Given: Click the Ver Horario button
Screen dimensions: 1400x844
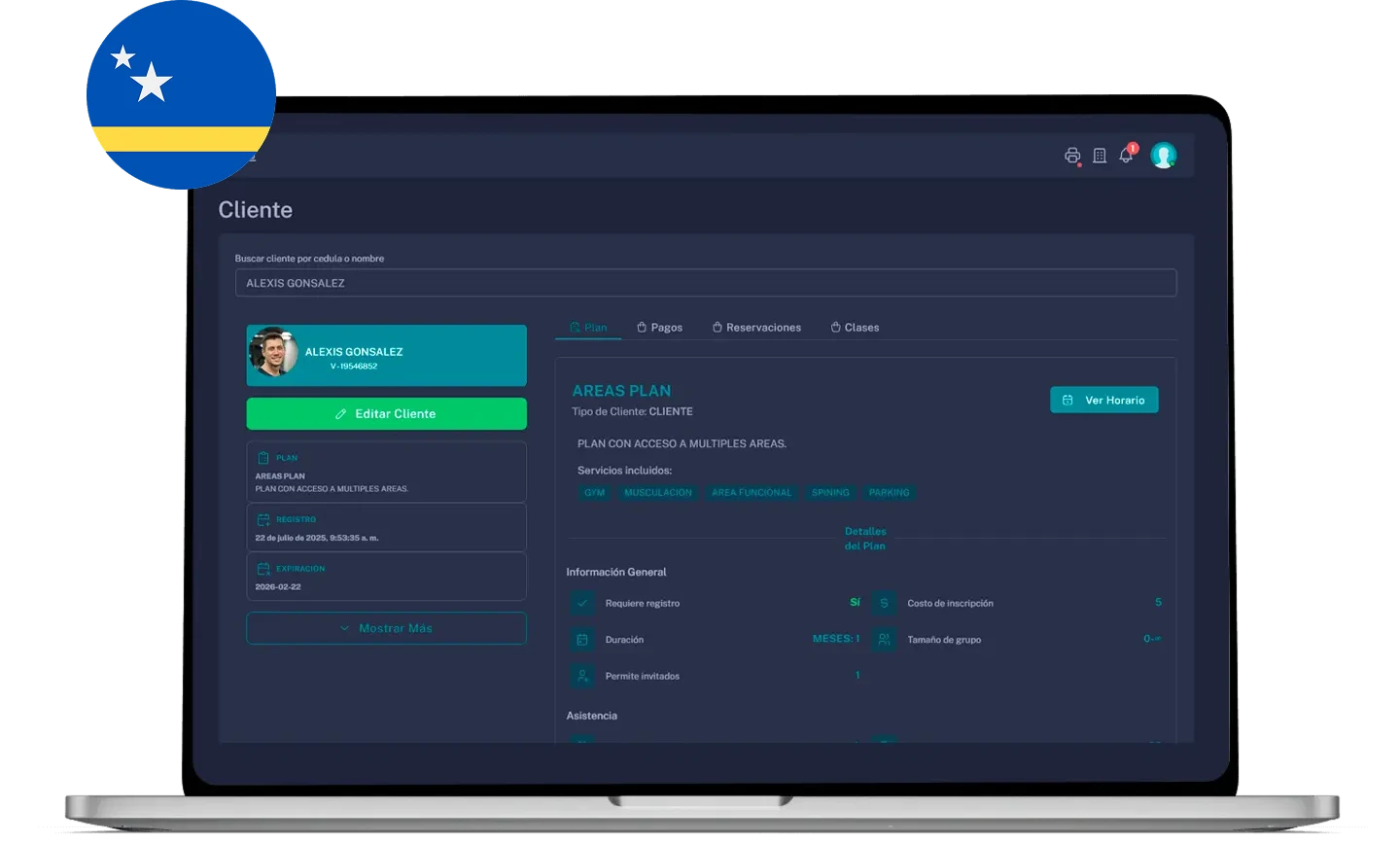Looking at the screenshot, I should point(1103,400).
